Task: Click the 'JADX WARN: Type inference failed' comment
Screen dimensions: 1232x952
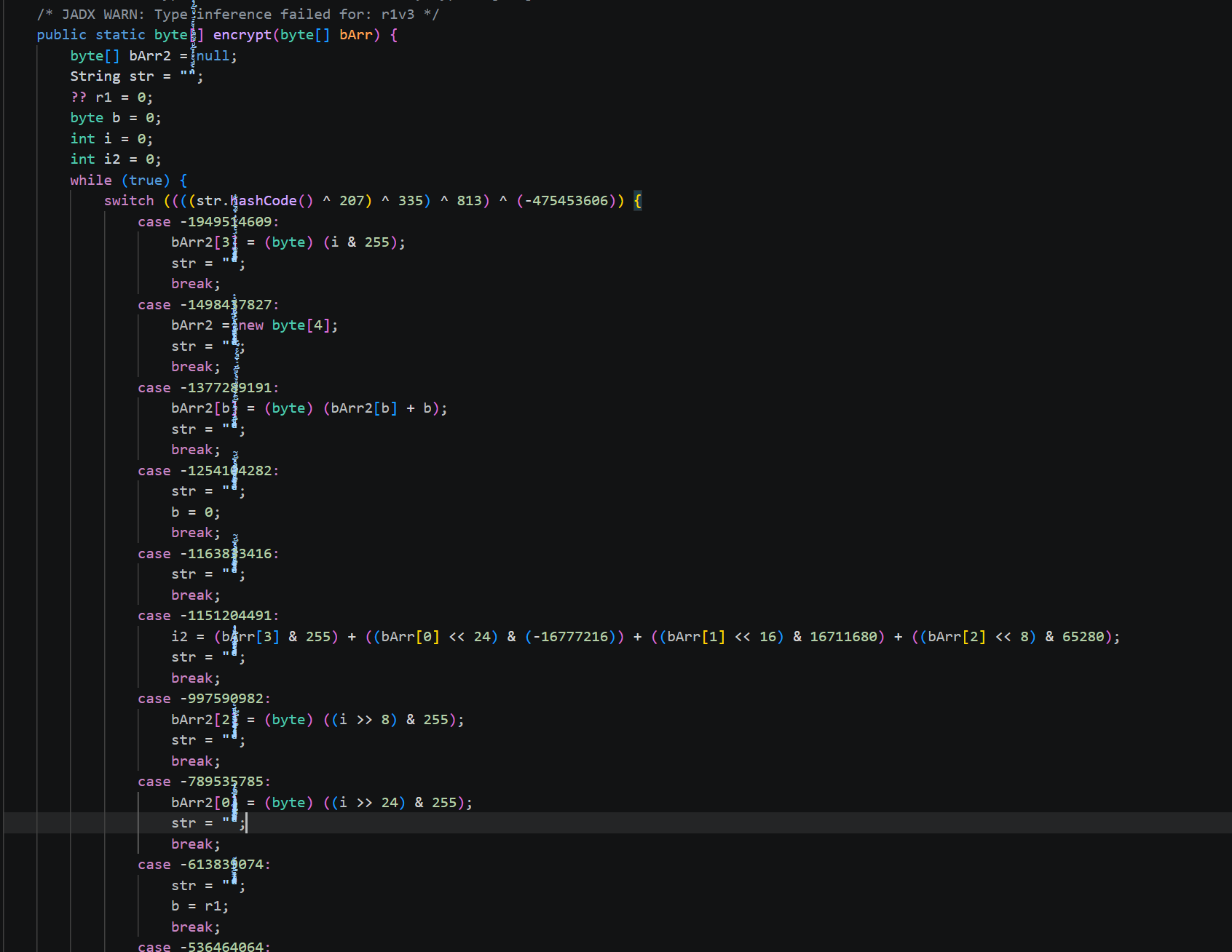Action: 238,14
